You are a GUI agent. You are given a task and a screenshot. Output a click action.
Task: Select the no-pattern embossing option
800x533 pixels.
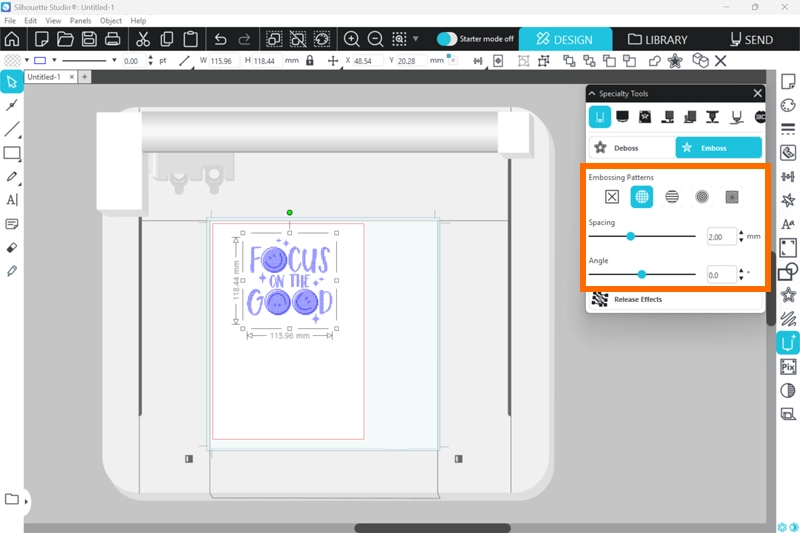click(x=612, y=197)
